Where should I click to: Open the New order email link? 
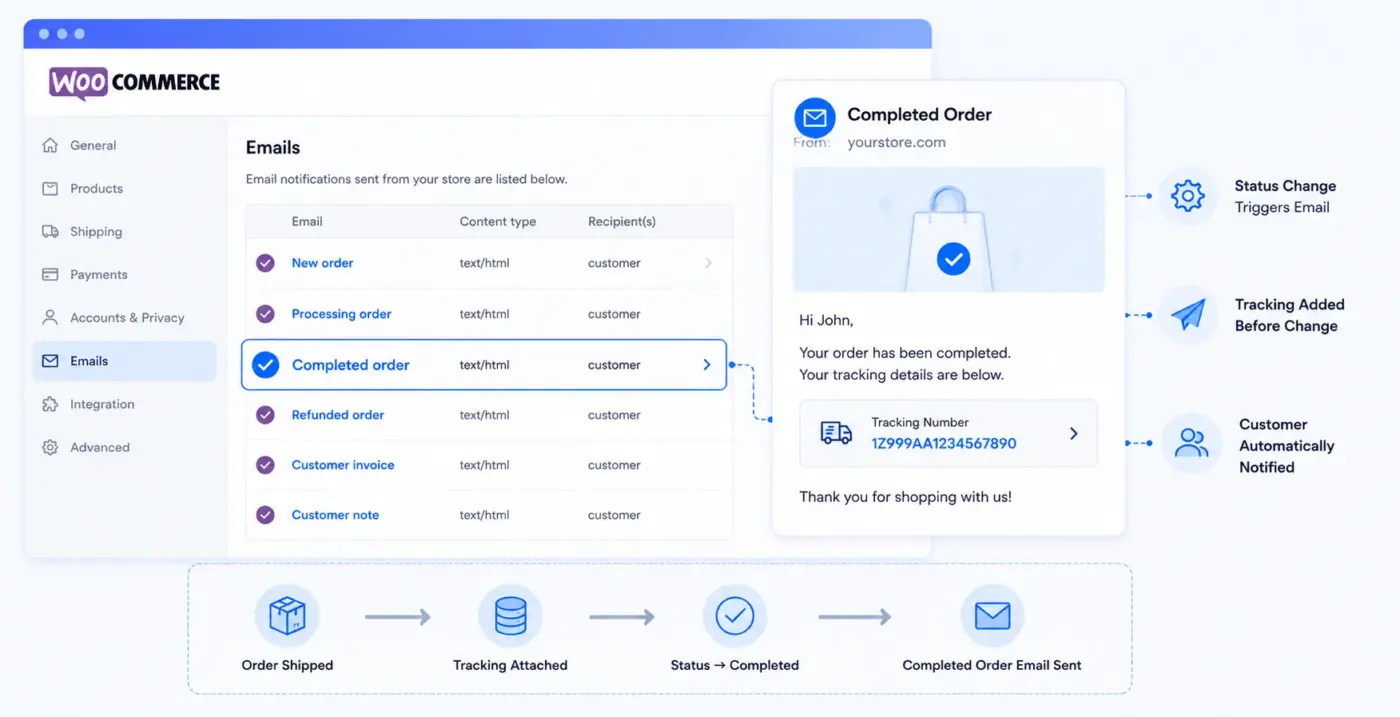coord(322,263)
